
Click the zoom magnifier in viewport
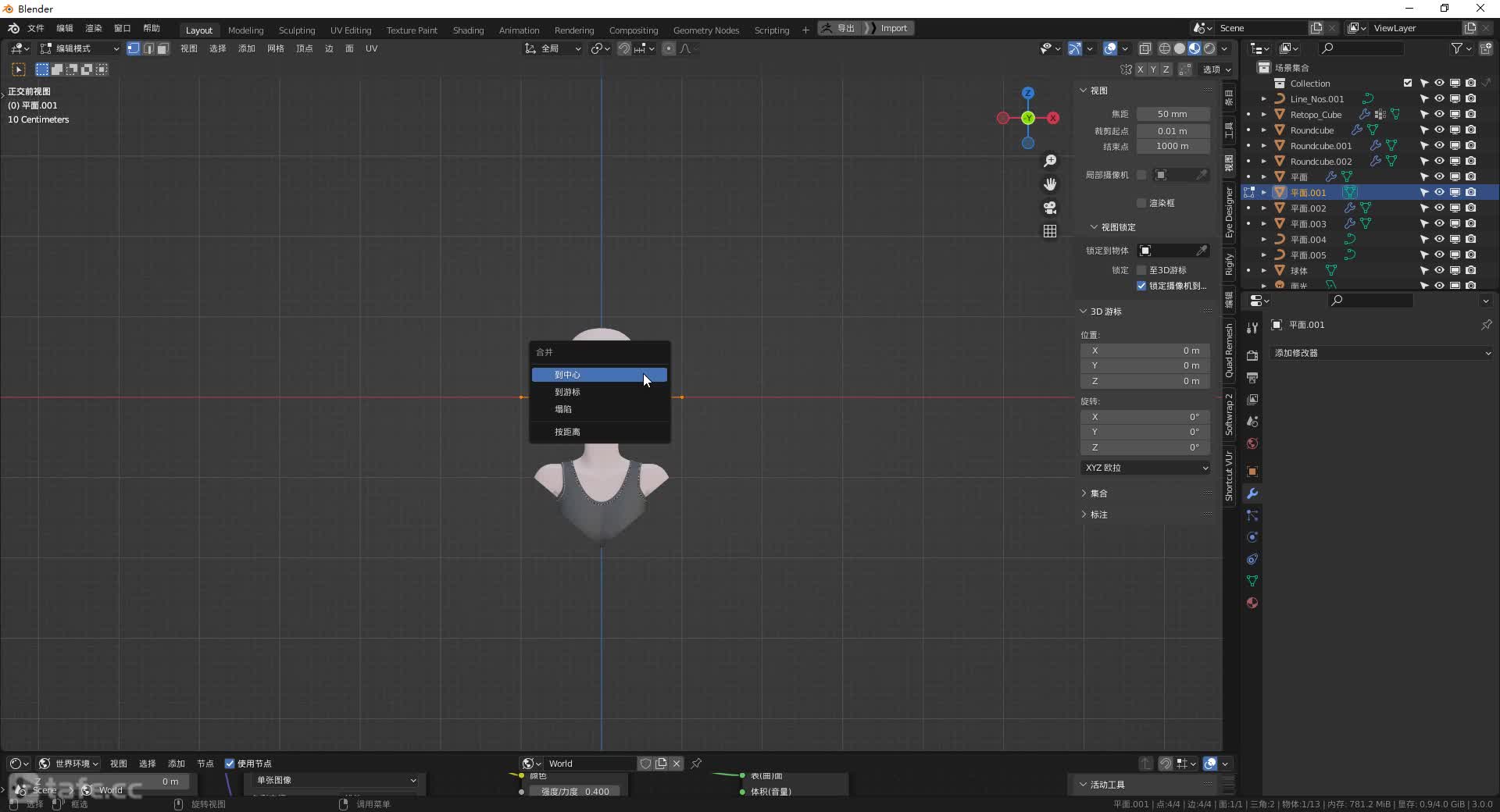click(x=1050, y=161)
